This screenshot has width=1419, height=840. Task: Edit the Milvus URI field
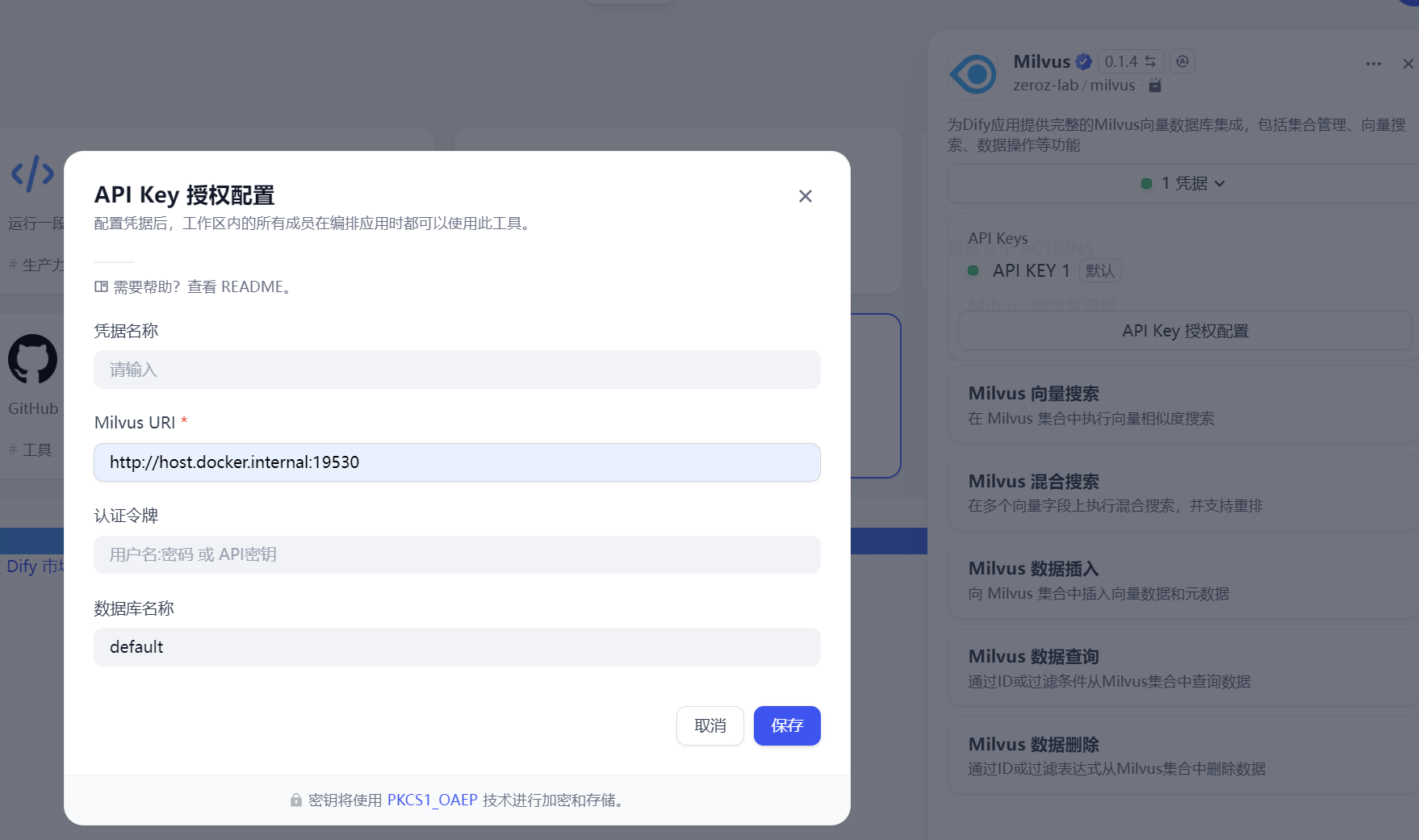457,462
